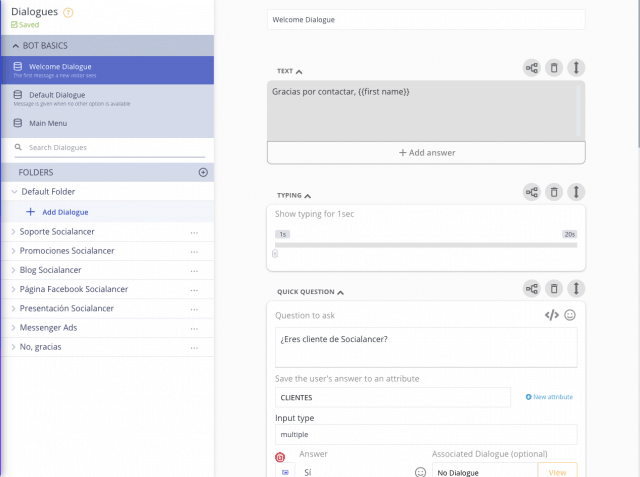This screenshot has height=477, width=640.
Task: Click the typing duration slider track
Action: 426,245
